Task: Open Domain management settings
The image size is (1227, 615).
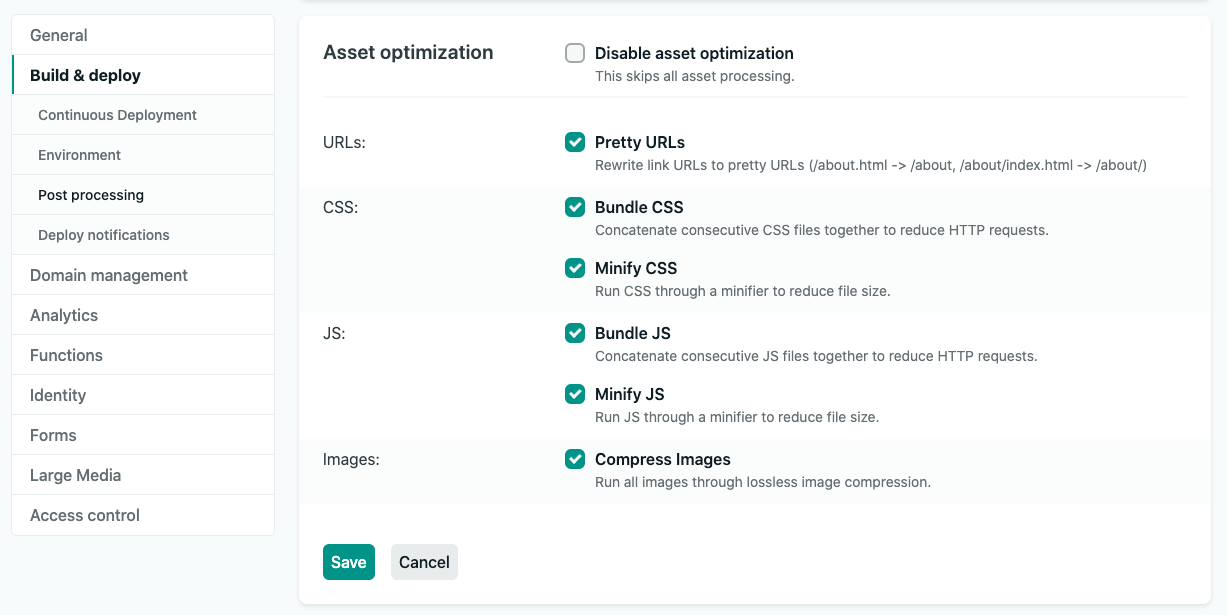Action: point(143,275)
